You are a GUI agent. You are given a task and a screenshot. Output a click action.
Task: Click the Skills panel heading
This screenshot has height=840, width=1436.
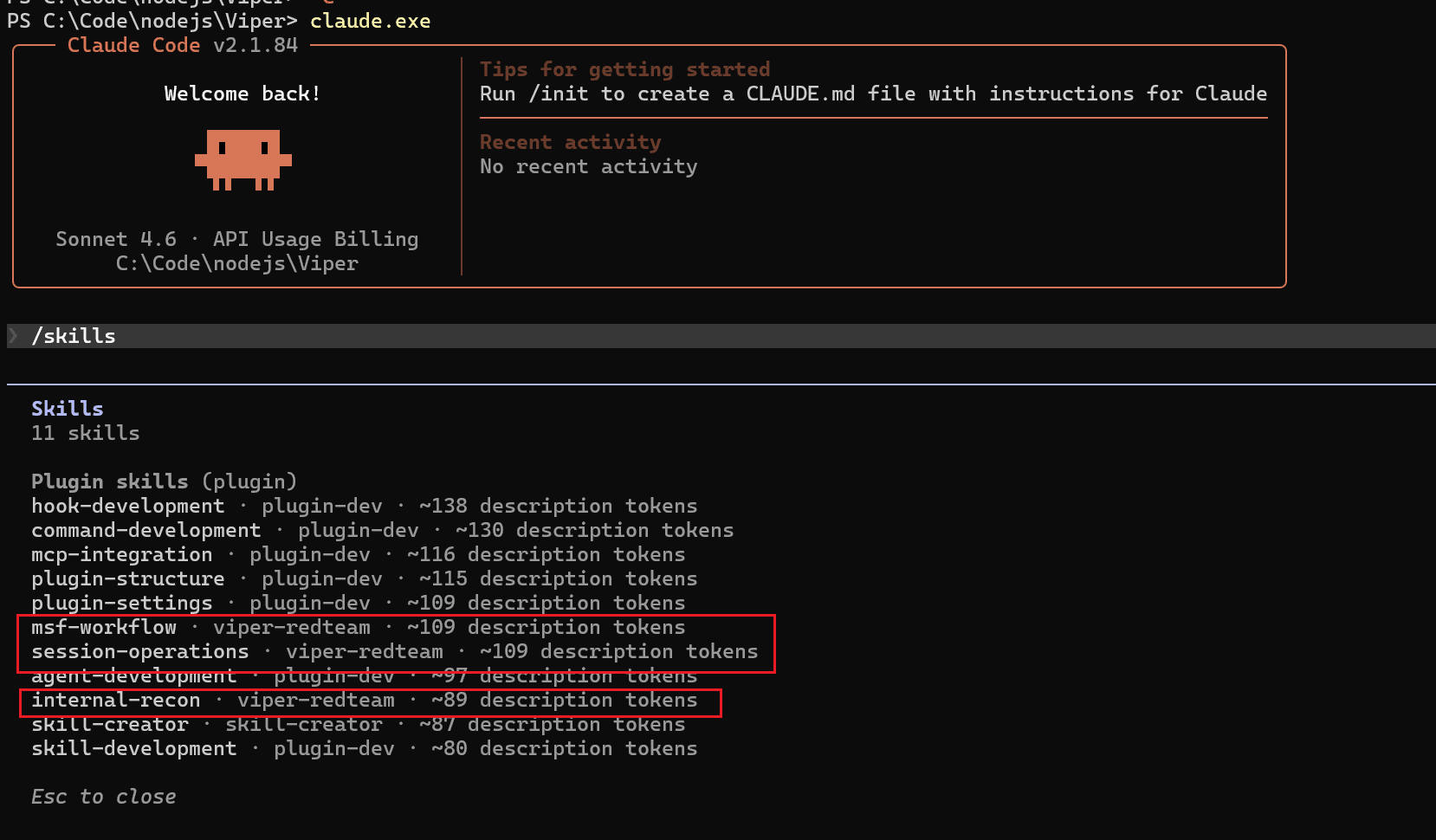click(67, 409)
